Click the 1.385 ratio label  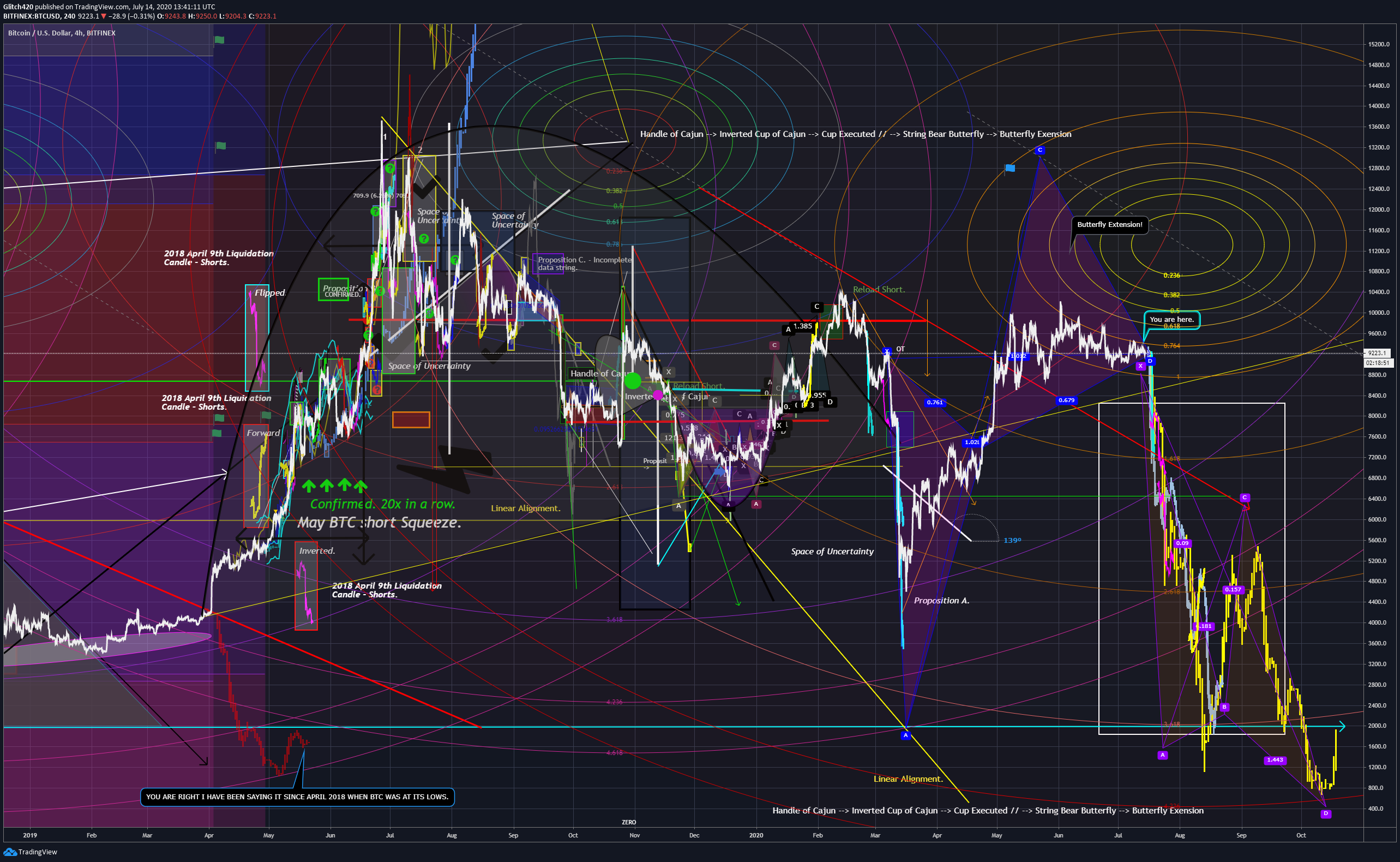pos(802,326)
